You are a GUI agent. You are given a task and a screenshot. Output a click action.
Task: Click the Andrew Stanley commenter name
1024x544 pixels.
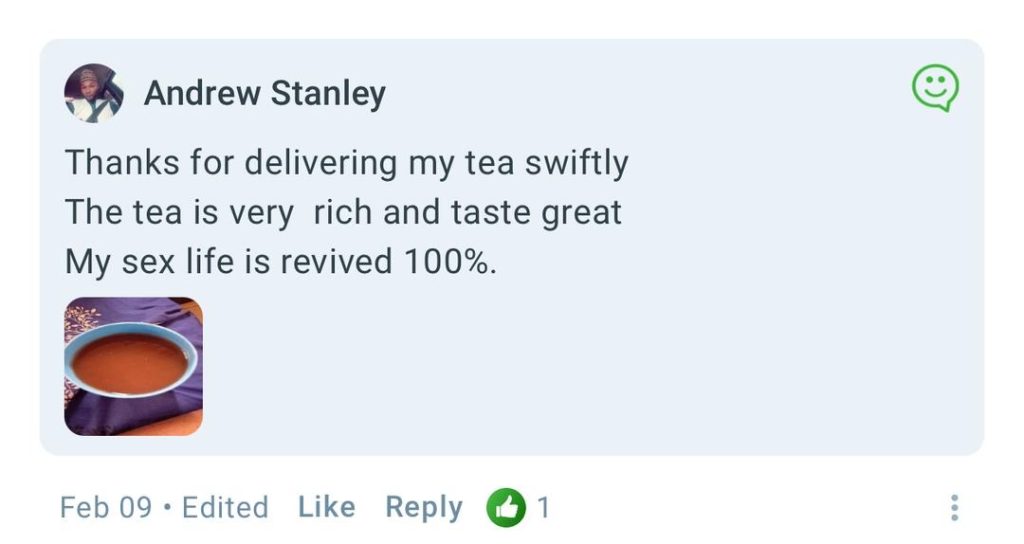(264, 93)
